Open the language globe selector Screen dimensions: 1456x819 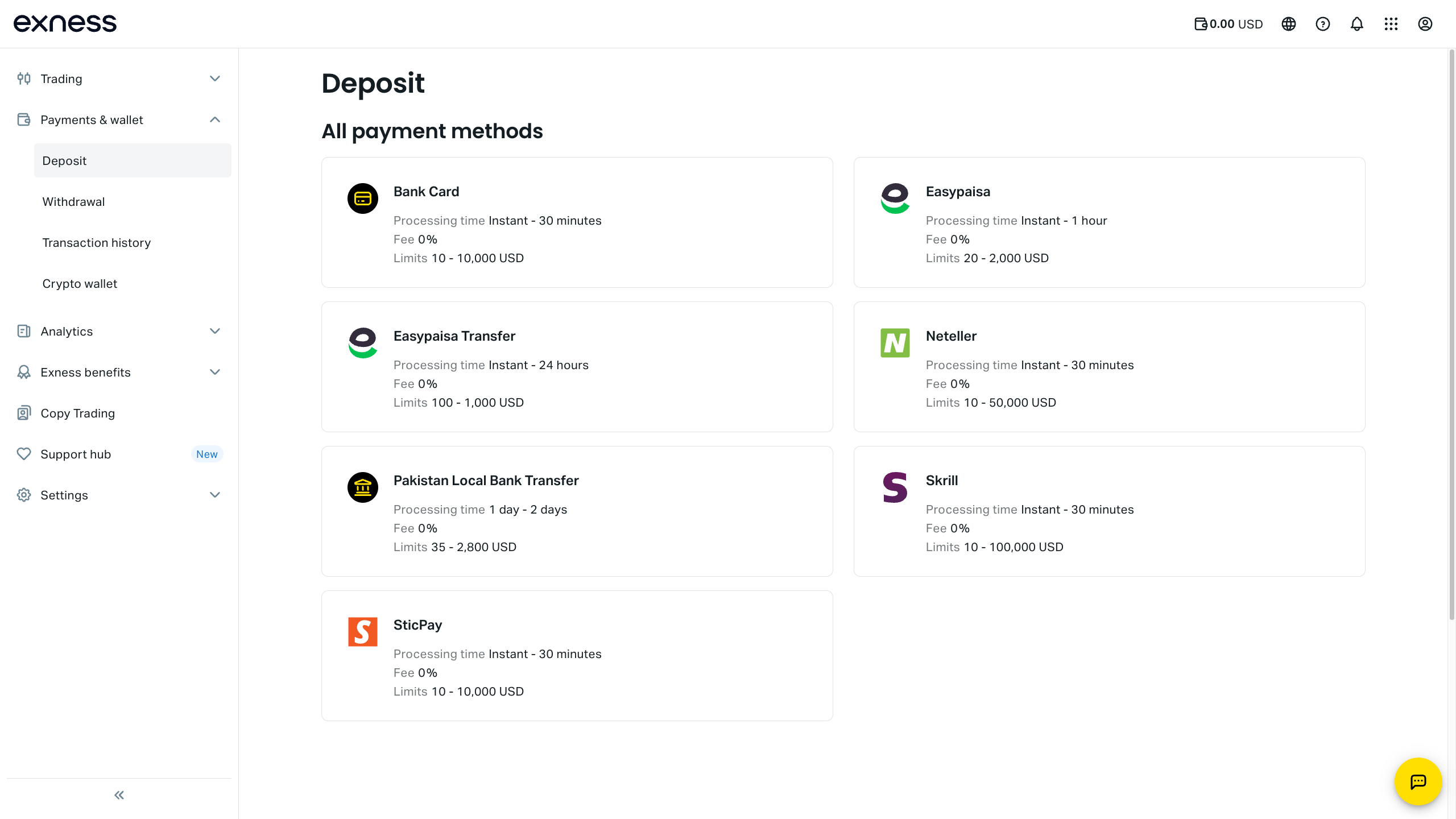(x=1289, y=24)
